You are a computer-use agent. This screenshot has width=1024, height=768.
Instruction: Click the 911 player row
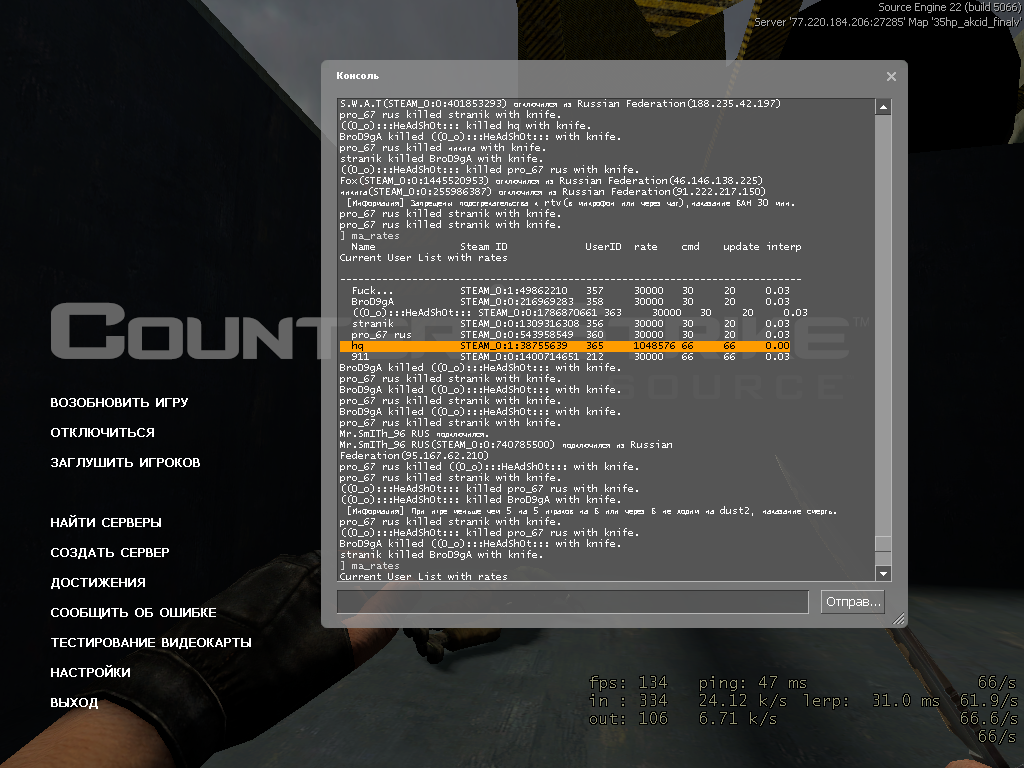pos(570,357)
